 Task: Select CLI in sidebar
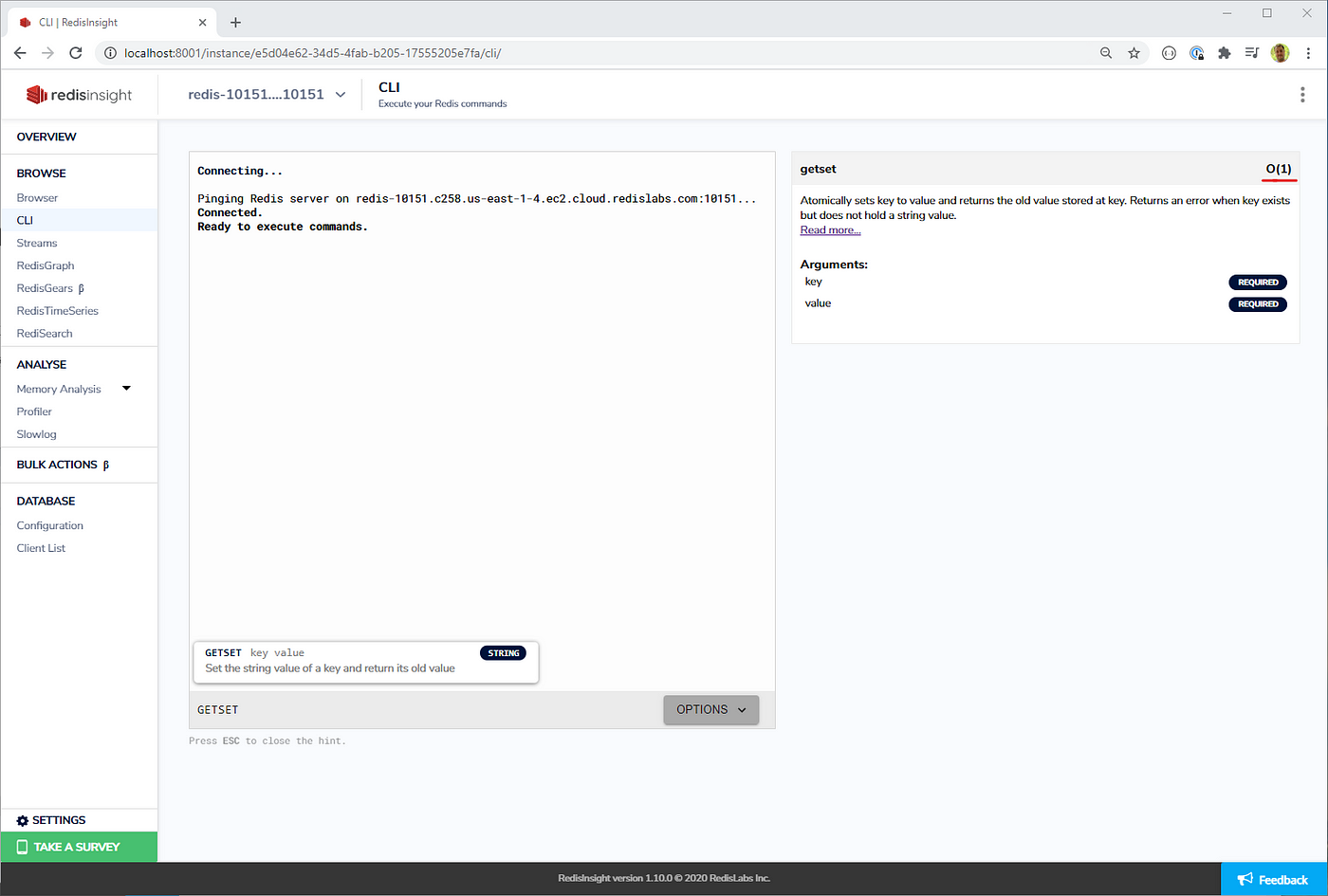[x=25, y=220]
